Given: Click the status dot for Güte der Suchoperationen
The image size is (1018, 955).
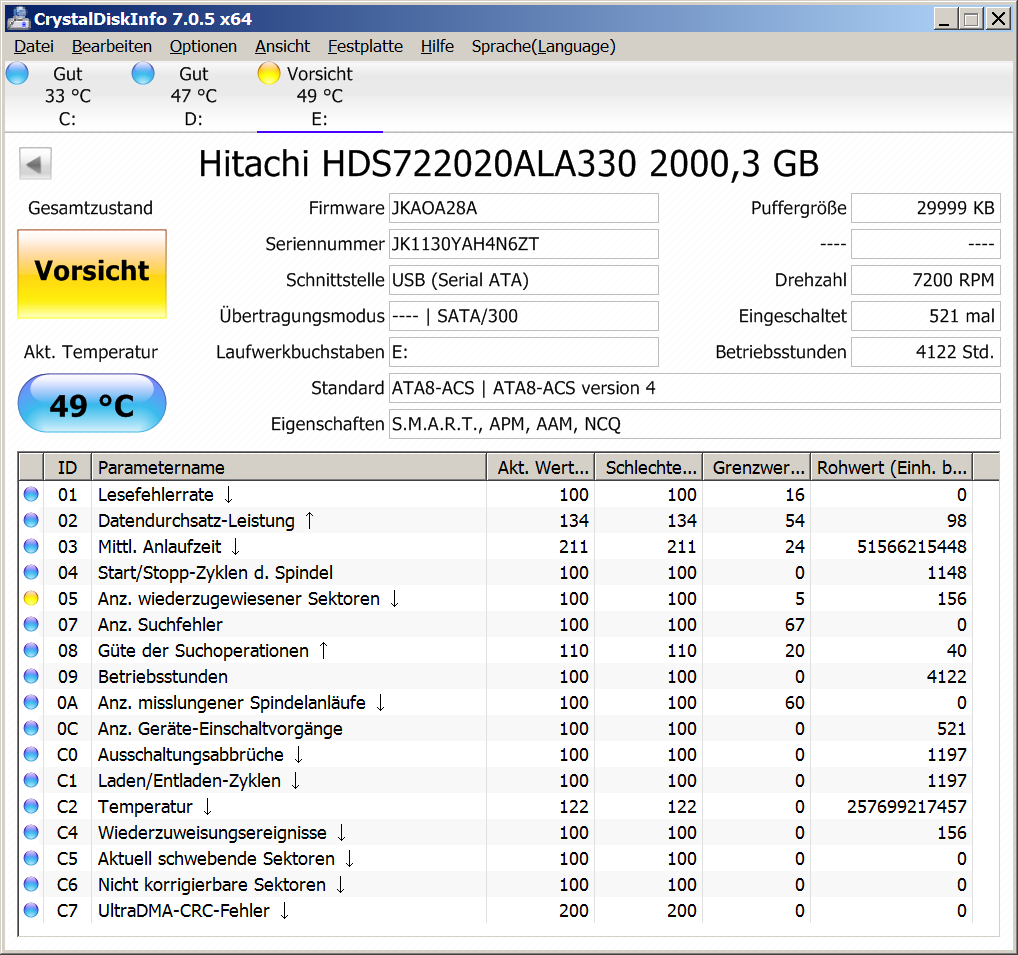Looking at the screenshot, I should pos(31,650).
